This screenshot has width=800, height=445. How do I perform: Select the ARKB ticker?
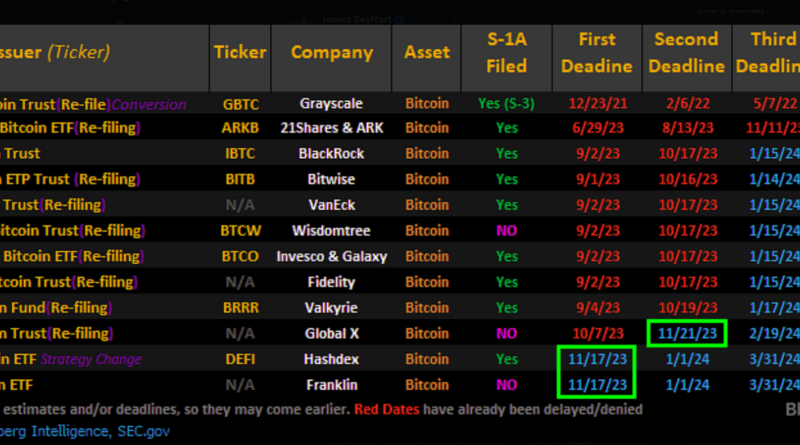[240, 128]
